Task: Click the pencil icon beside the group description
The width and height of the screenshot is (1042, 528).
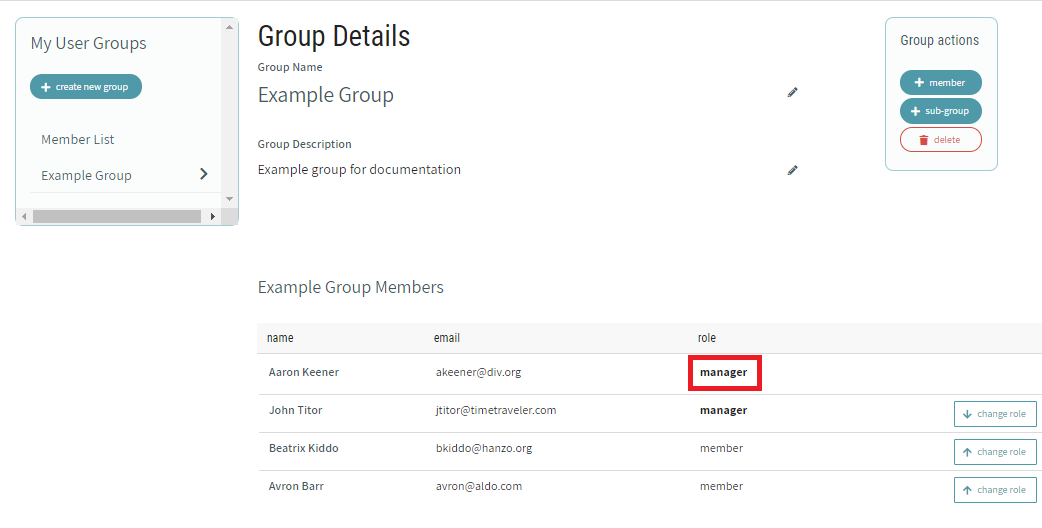Action: tap(792, 170)
